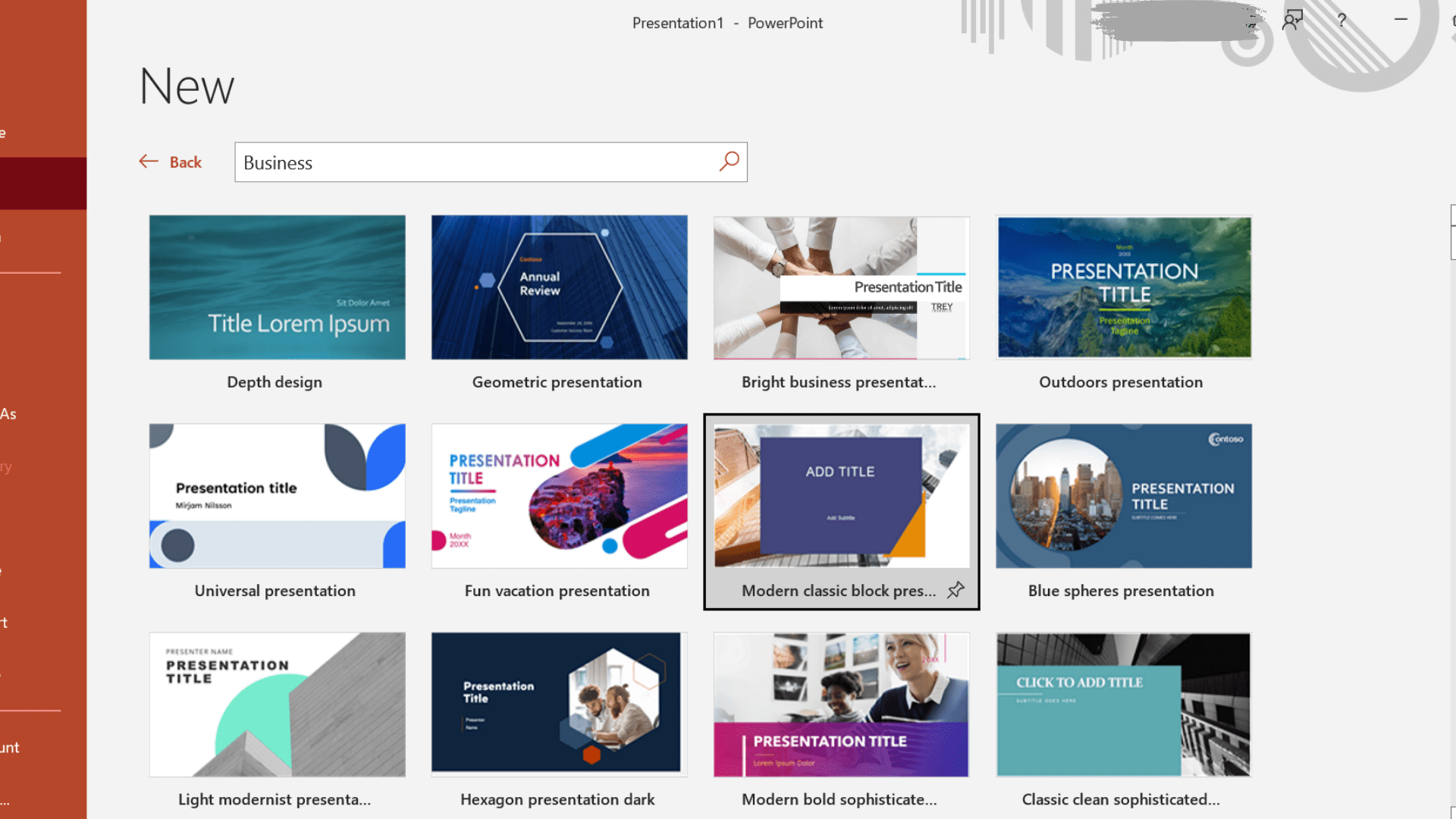Image resolution: width=1456 pixels, height=819 pixels.
Task: Select Outdoors presentation thumbnail
Action: tap(1124, 287)
